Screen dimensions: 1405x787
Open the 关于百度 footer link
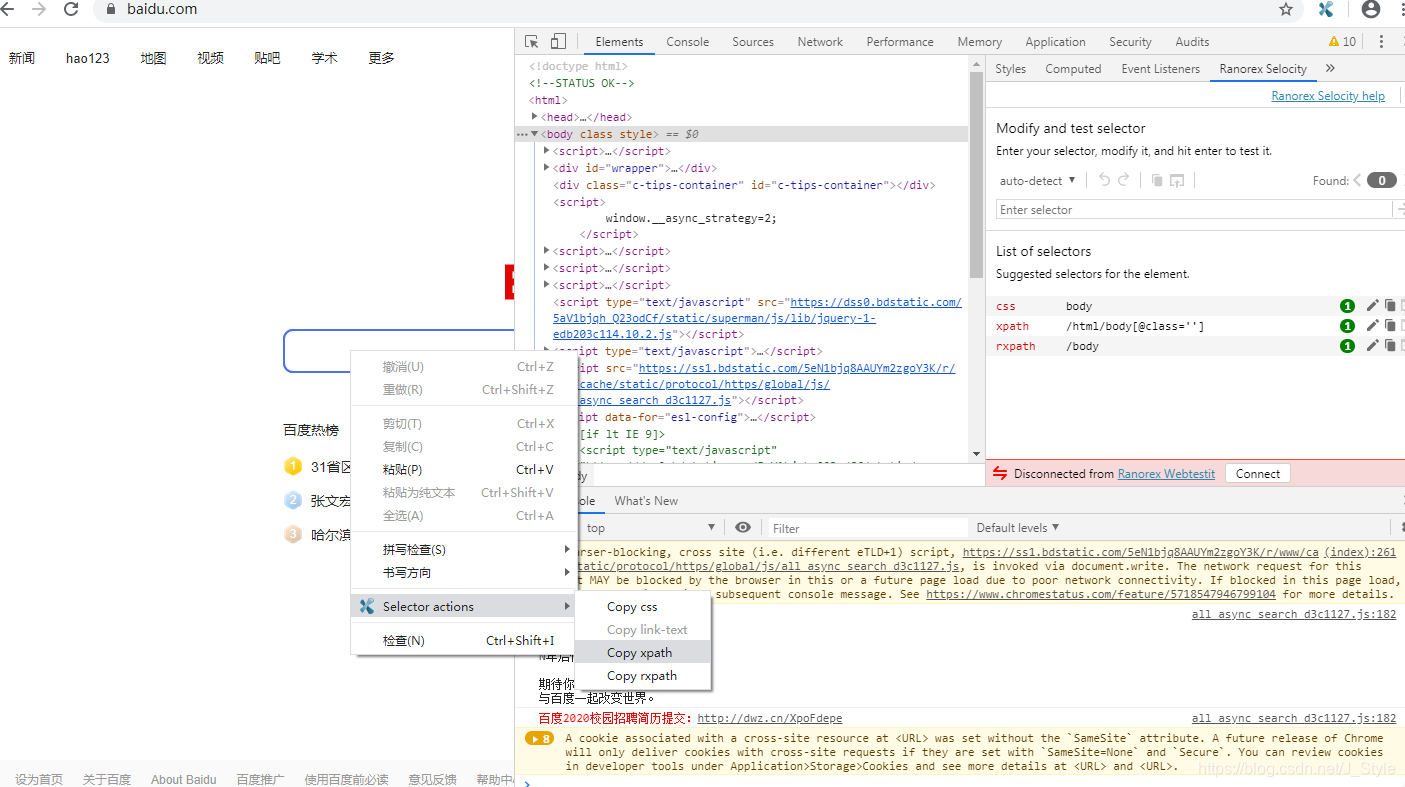[107, 780]
